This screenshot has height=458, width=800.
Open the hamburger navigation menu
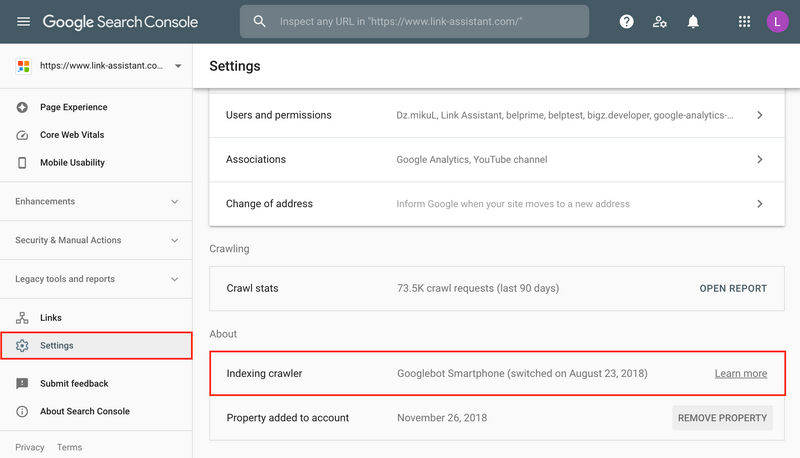click(23, 21)
